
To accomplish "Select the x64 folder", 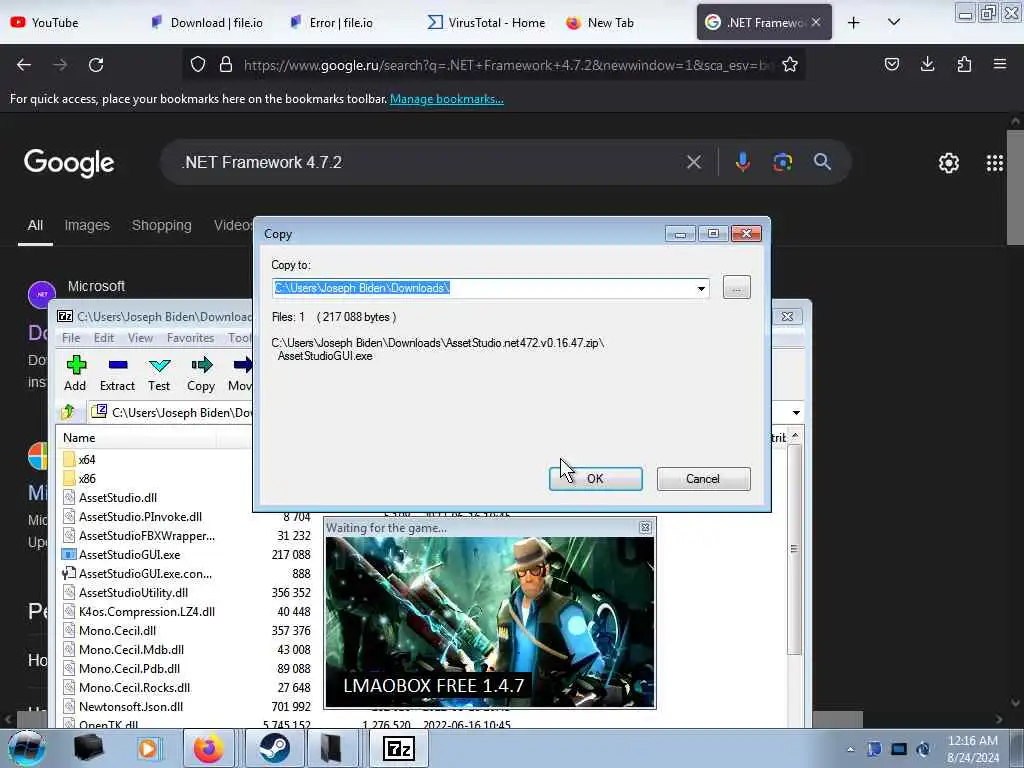I will 80,460.
